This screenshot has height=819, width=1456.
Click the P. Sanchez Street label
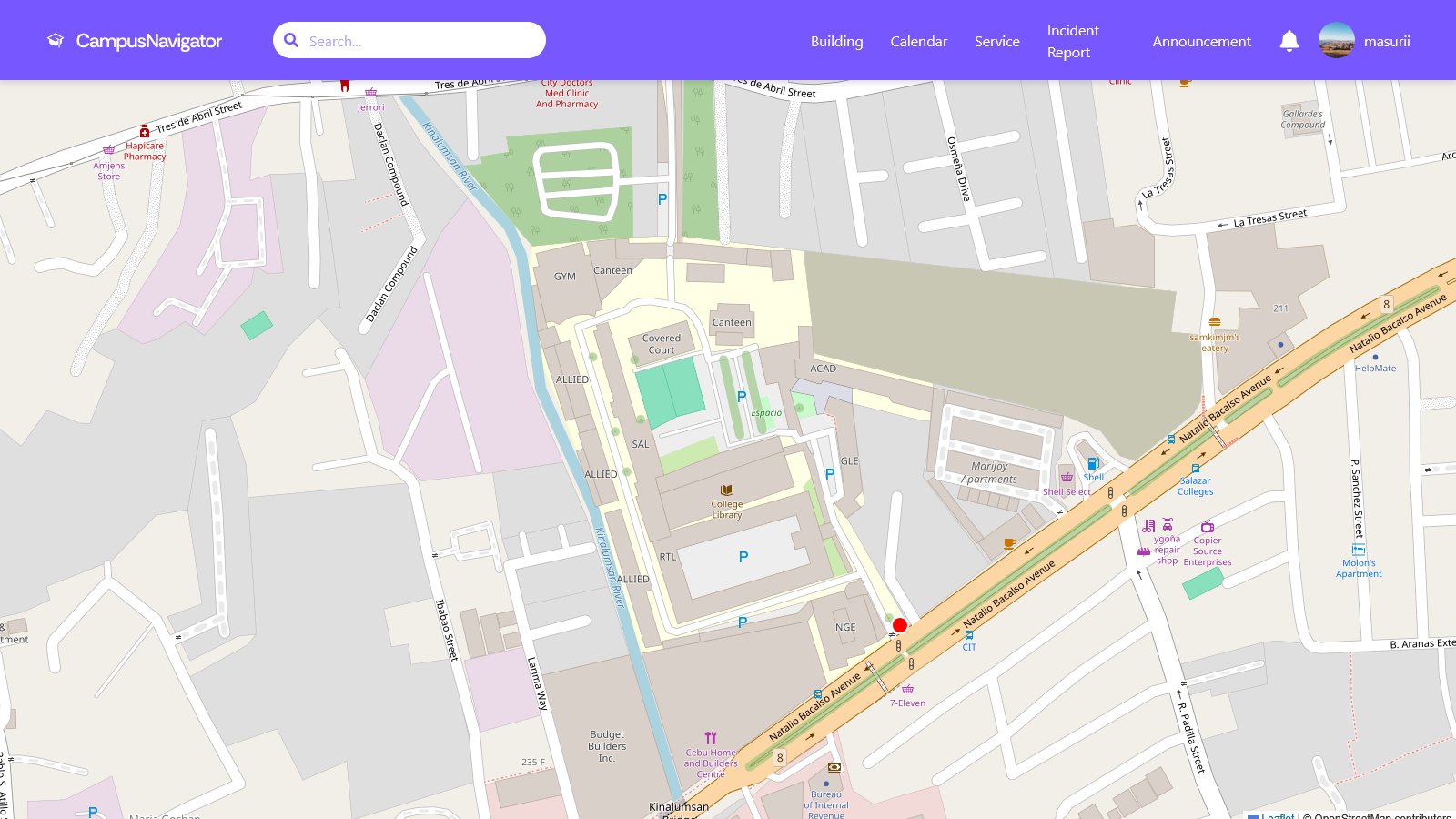1357,498
